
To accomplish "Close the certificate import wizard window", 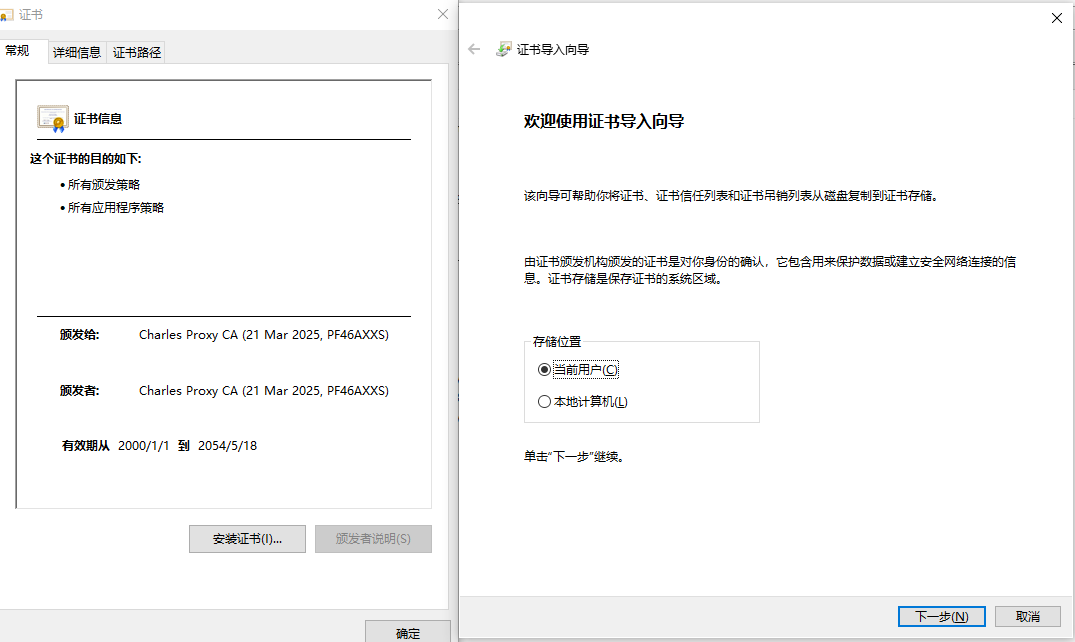I will 1056,19.
